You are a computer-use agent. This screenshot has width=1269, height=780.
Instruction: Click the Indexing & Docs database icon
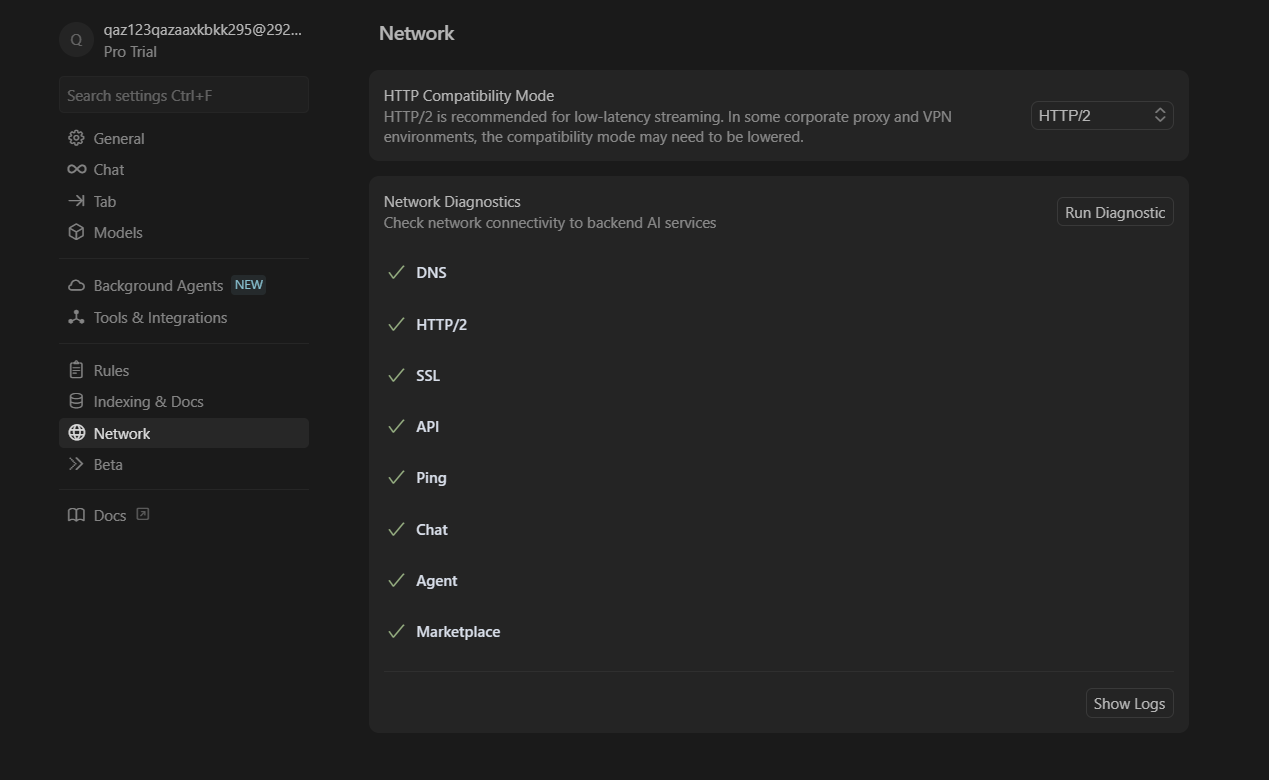coord(76,401)
